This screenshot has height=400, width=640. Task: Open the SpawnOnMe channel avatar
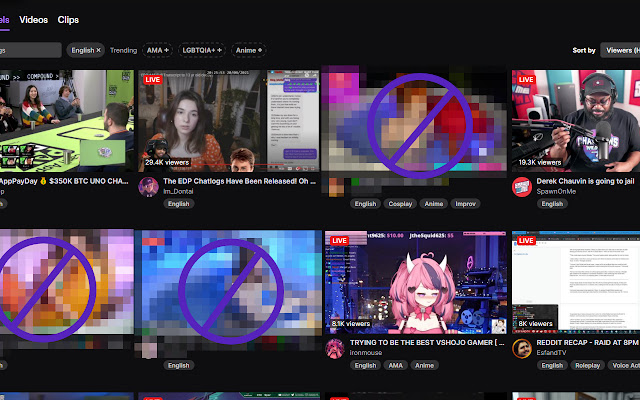click(x=522, y=187)
